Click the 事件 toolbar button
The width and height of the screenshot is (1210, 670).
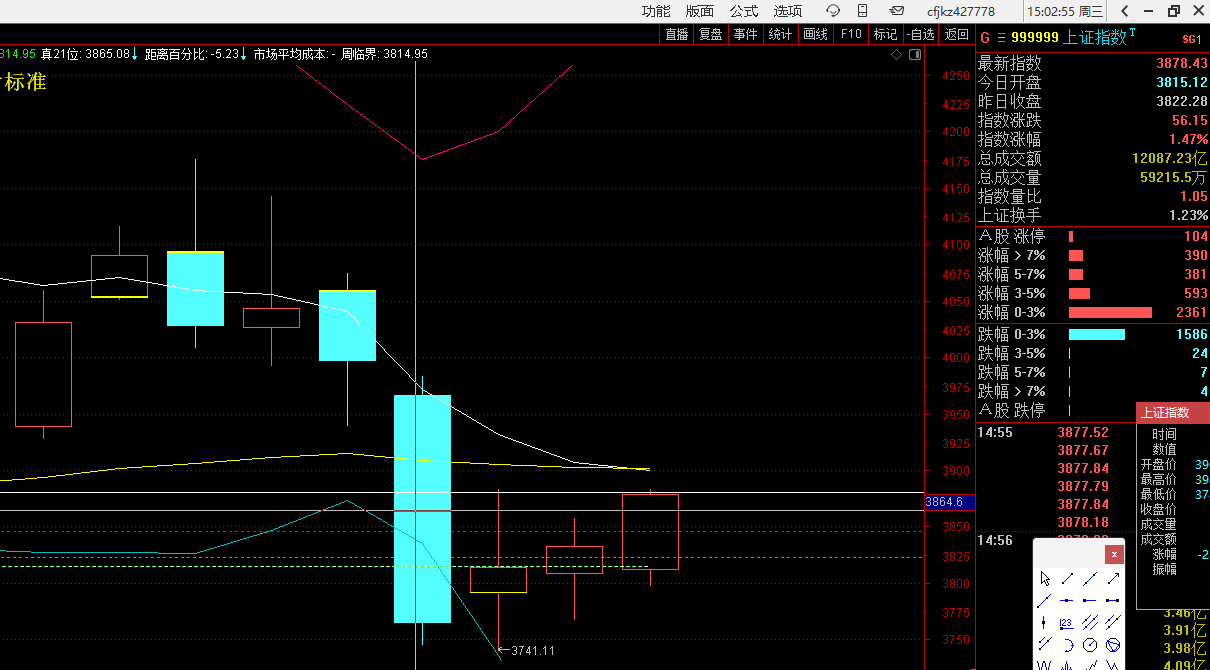745,34
